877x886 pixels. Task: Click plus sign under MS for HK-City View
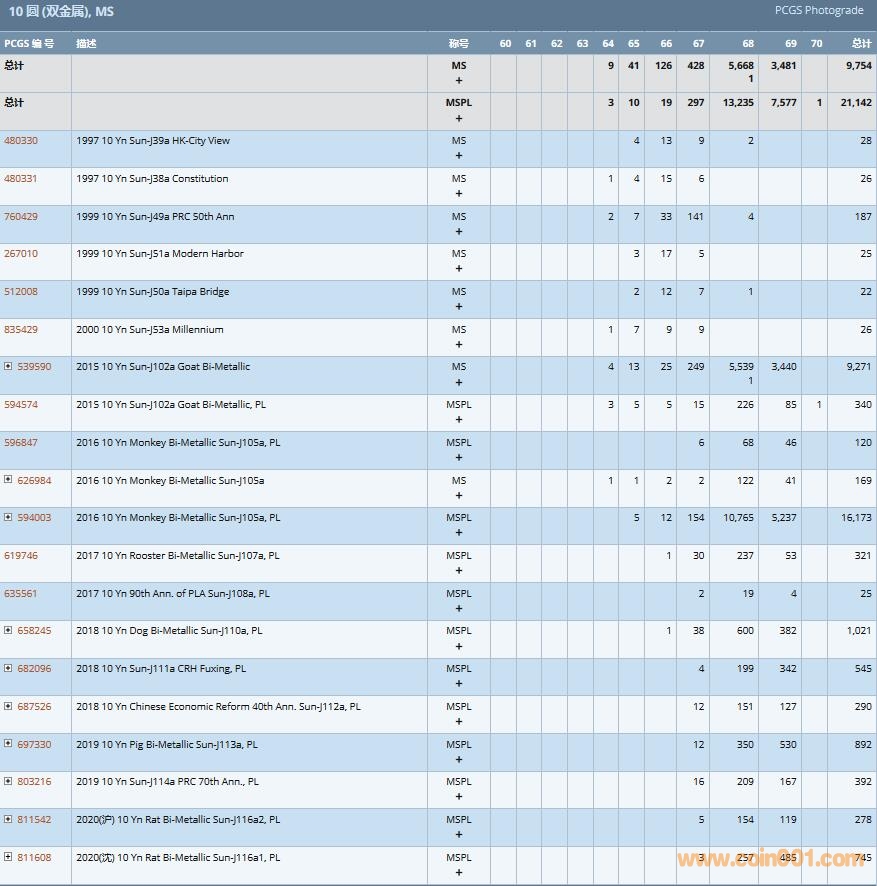459,156
